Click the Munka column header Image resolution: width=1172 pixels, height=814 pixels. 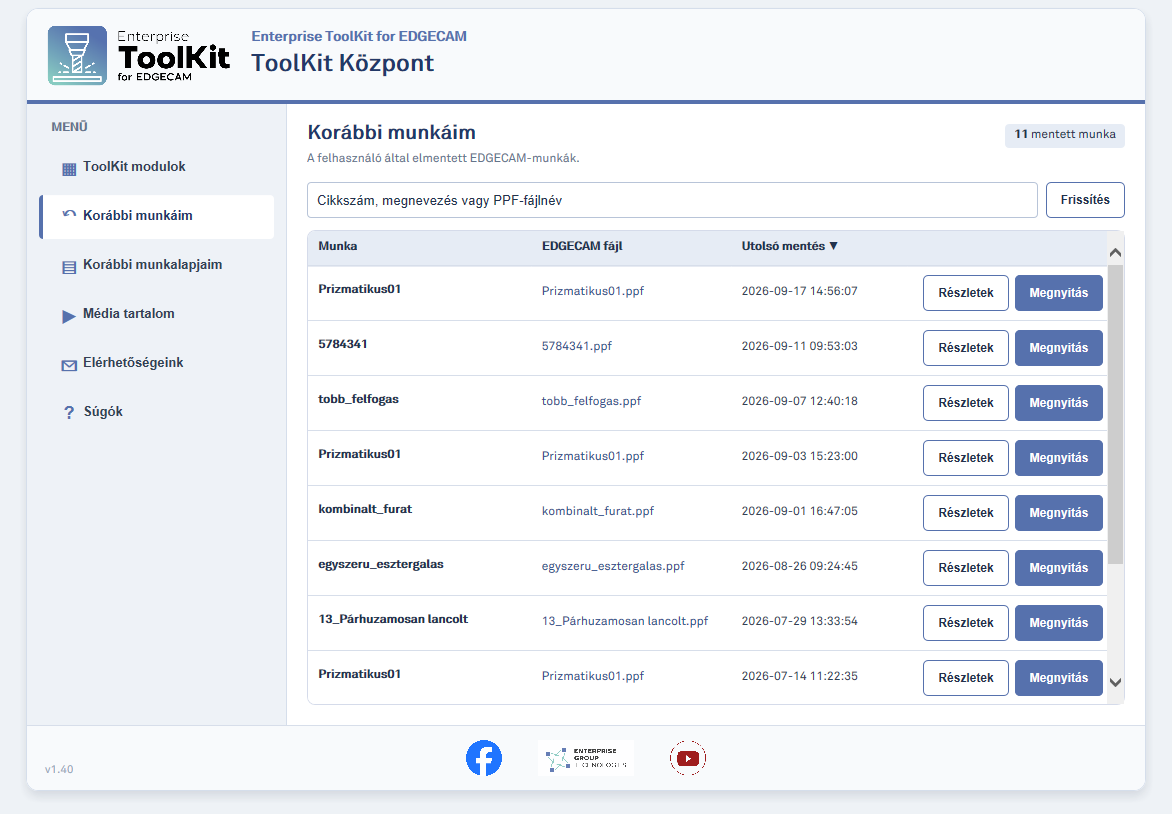338,246
